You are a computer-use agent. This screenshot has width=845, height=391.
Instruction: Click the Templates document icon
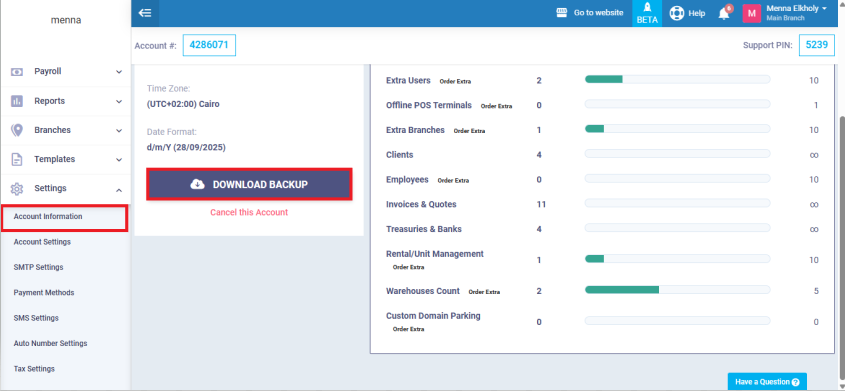pyautogui.click(x=17, y=159)
